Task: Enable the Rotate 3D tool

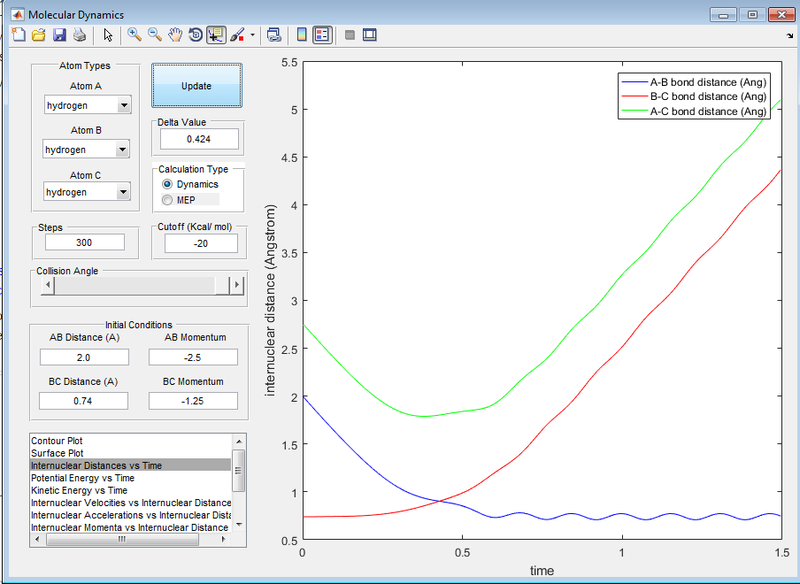Action: [195, 35]
